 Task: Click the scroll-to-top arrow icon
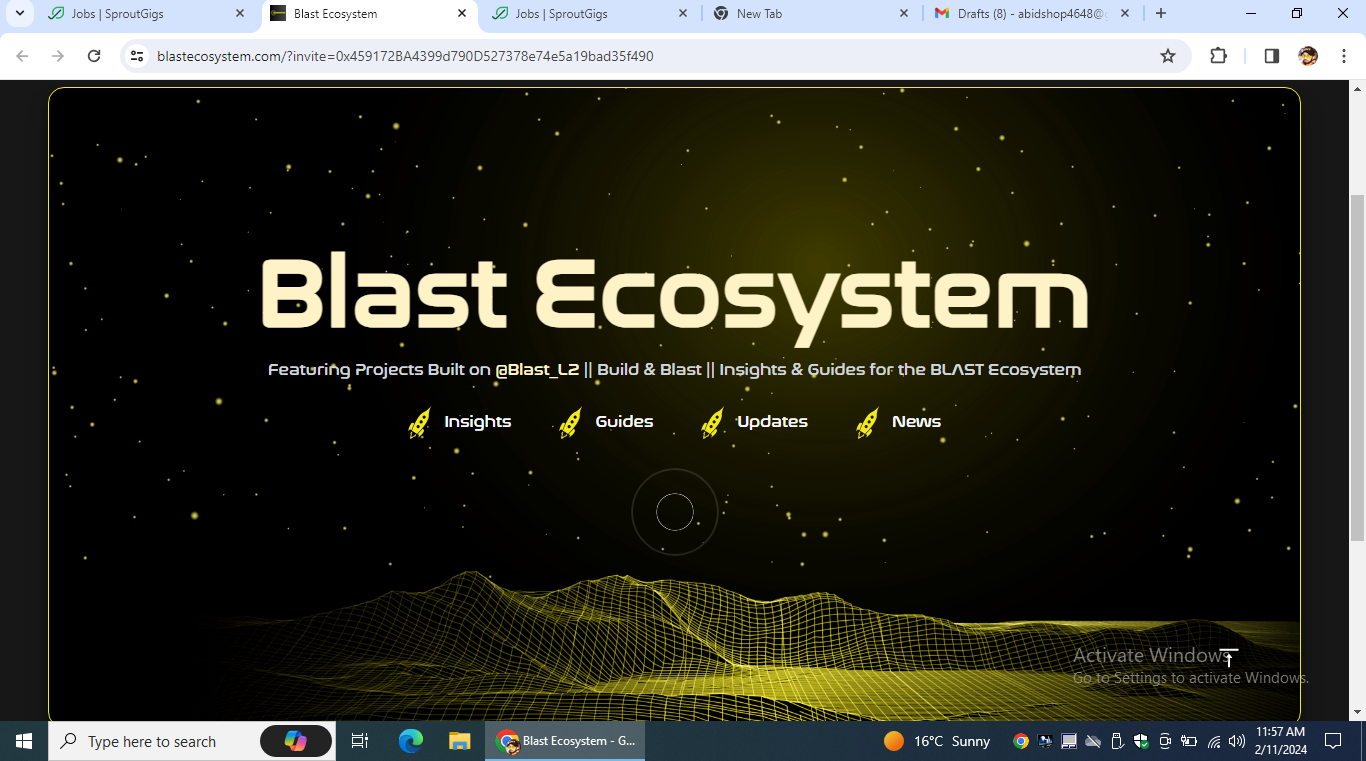[x=1229, y=657]
